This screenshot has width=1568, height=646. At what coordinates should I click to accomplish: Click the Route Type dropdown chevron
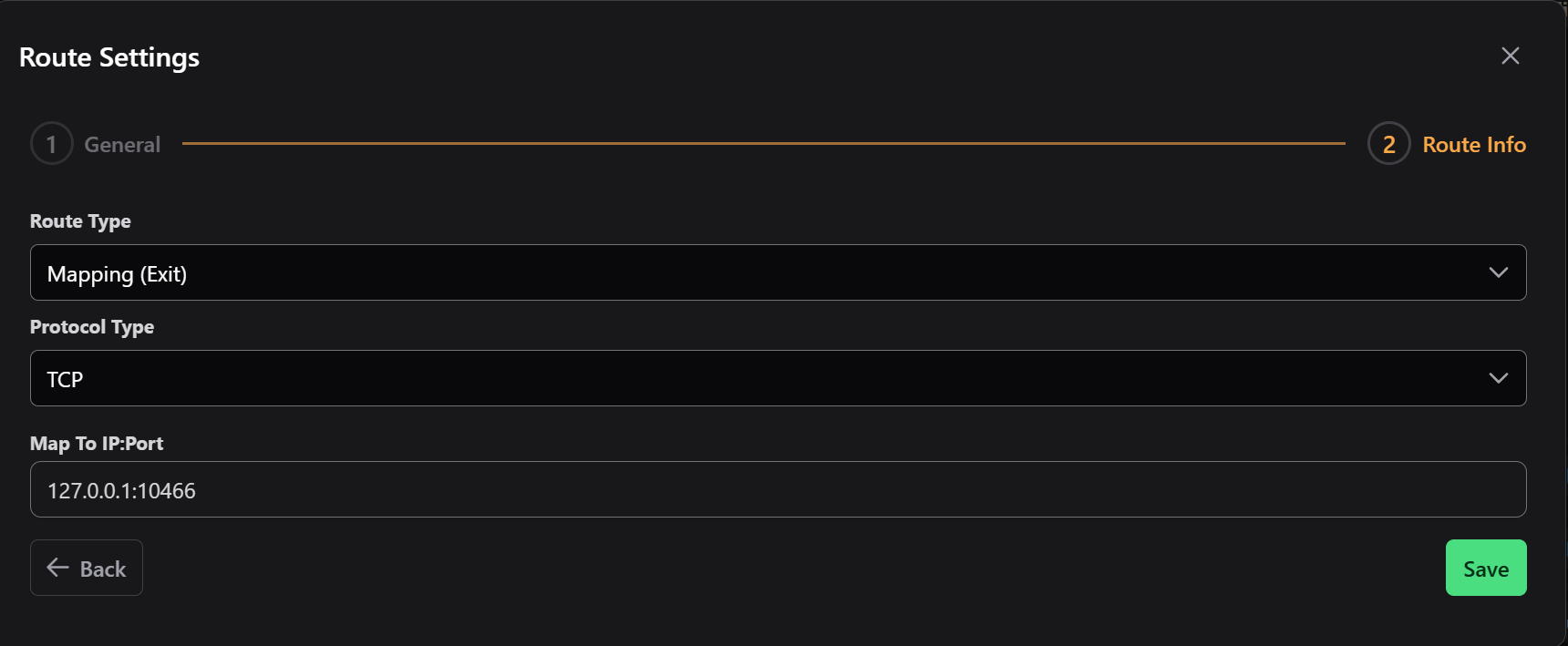(1499, 272)
